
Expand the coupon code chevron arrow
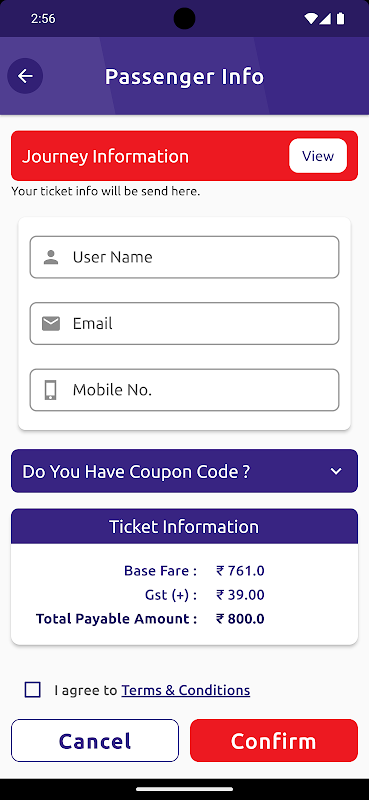click(x=336, y=471)
